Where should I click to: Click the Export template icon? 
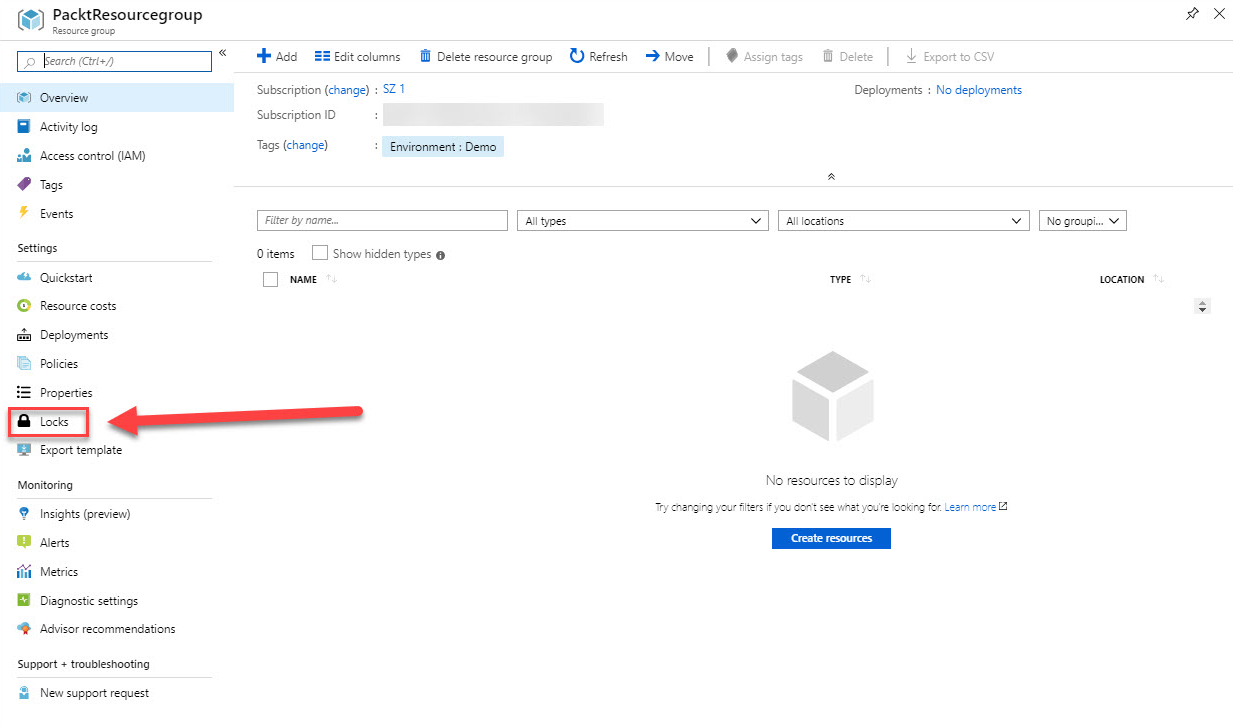(25, 450)
